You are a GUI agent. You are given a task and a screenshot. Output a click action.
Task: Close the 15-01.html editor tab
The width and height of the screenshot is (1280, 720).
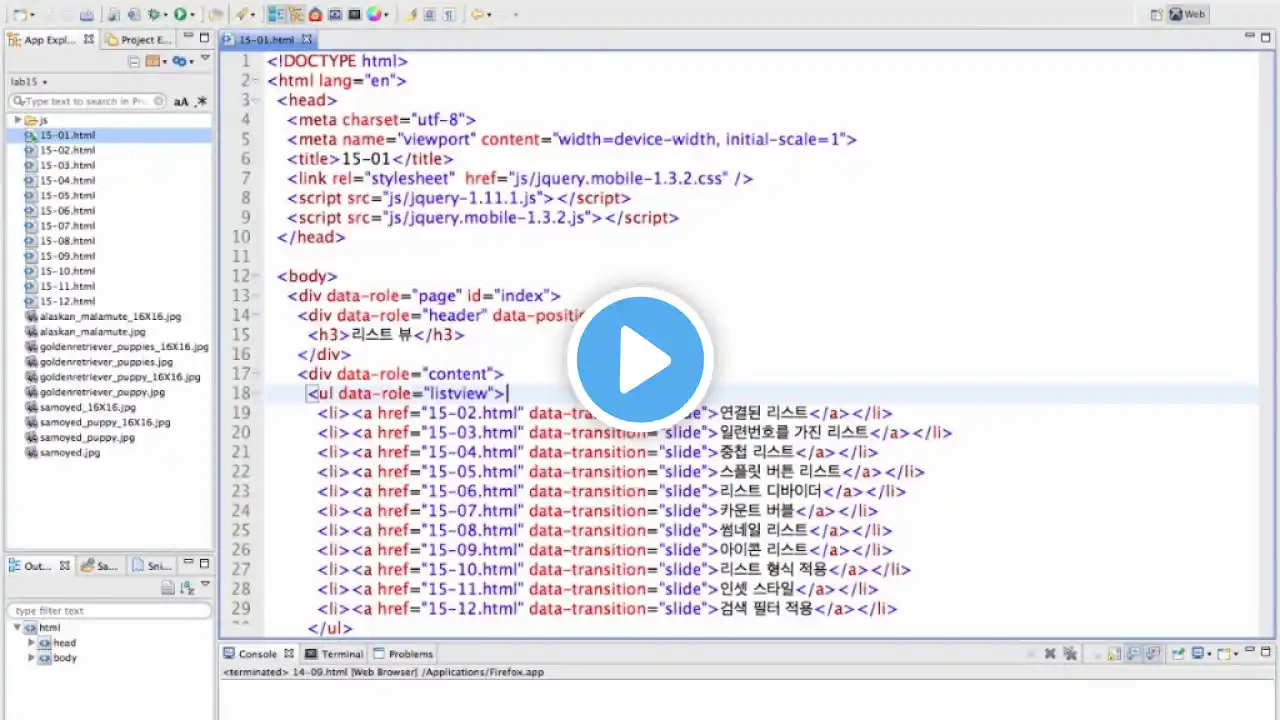(307, 39)
